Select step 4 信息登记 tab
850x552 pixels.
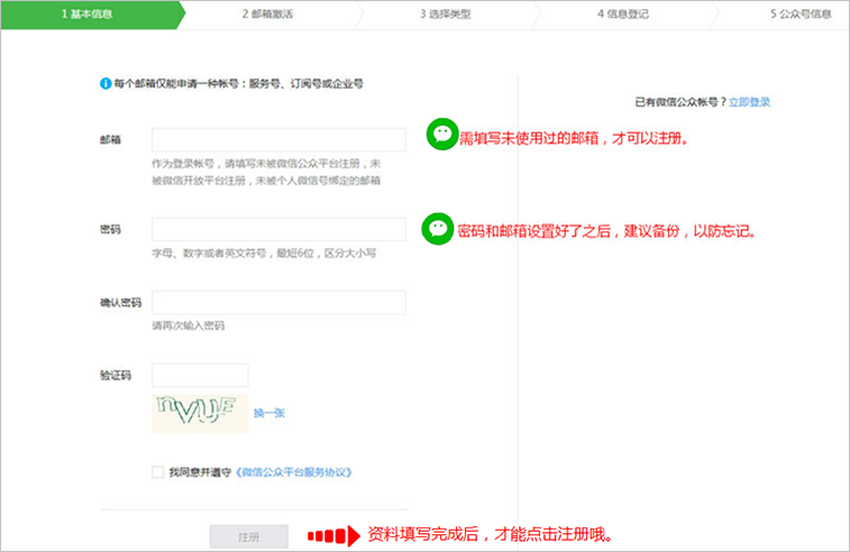(623, 15)
